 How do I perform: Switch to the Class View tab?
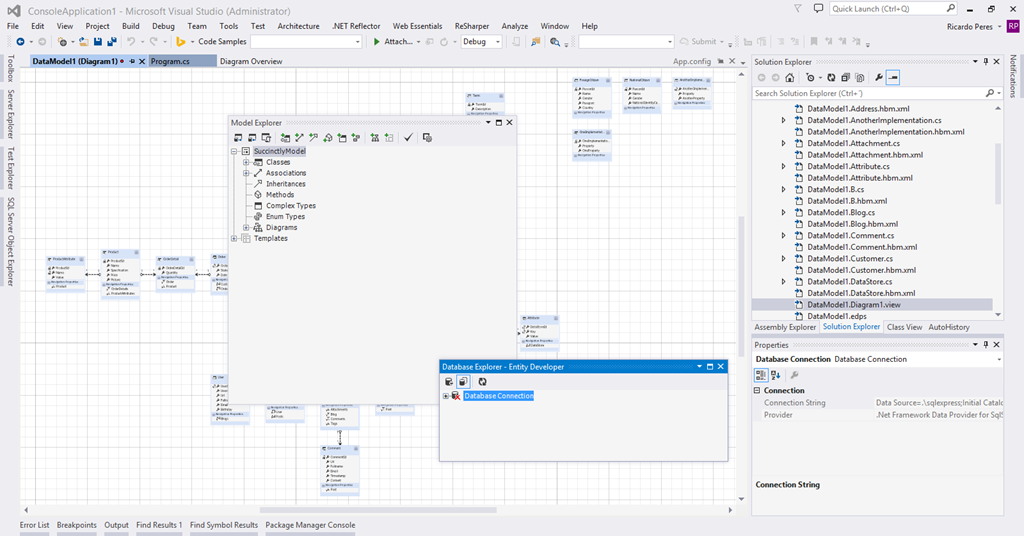click(x=904, y=327)
